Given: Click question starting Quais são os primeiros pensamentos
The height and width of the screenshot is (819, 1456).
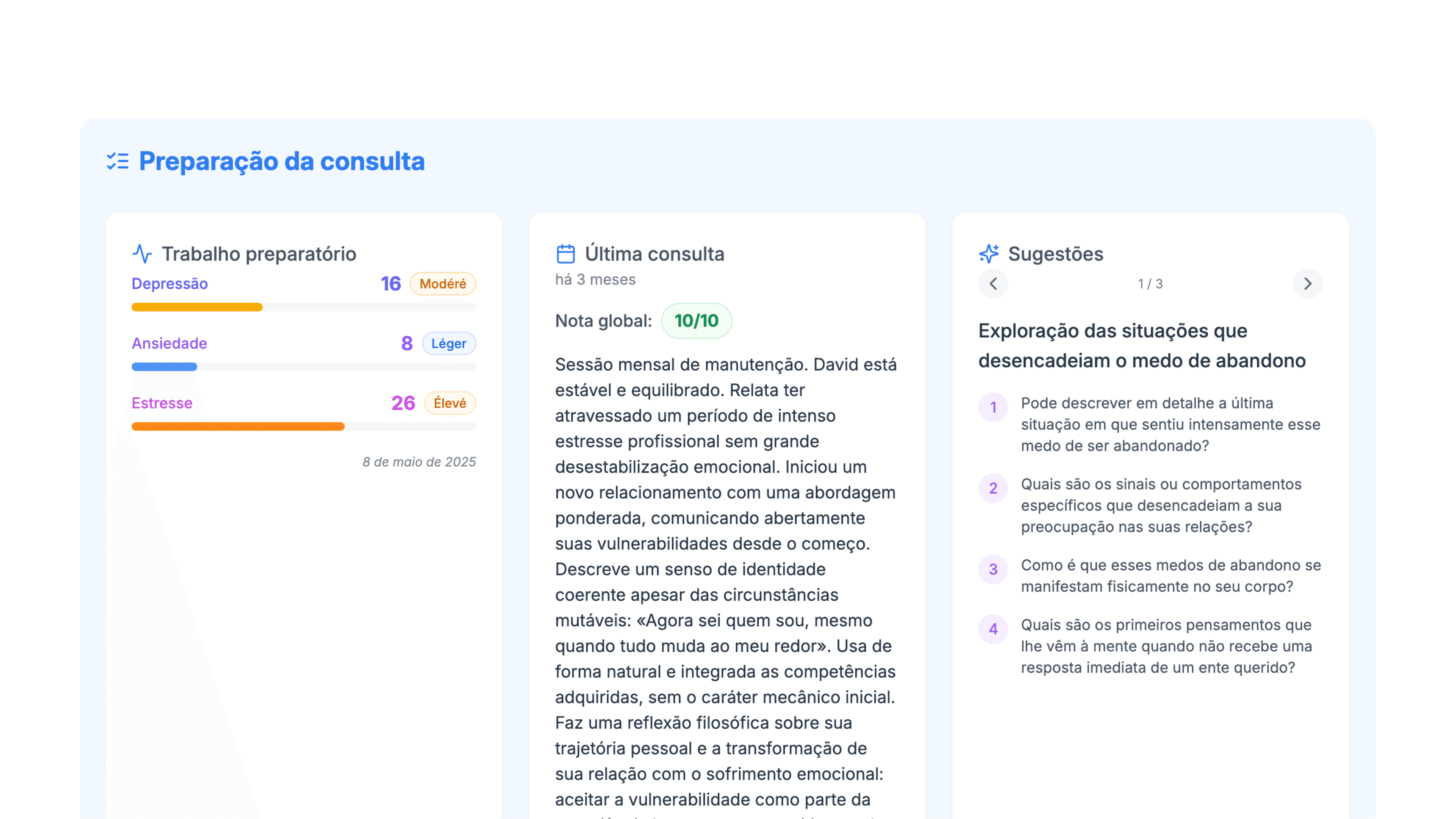Looking at the screenshot, I should pyautogui.click(x=1166, y=646).
